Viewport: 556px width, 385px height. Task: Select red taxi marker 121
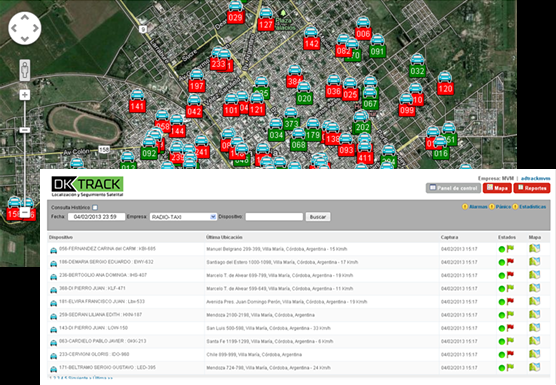pyautogui.click(x=257, y=104)
